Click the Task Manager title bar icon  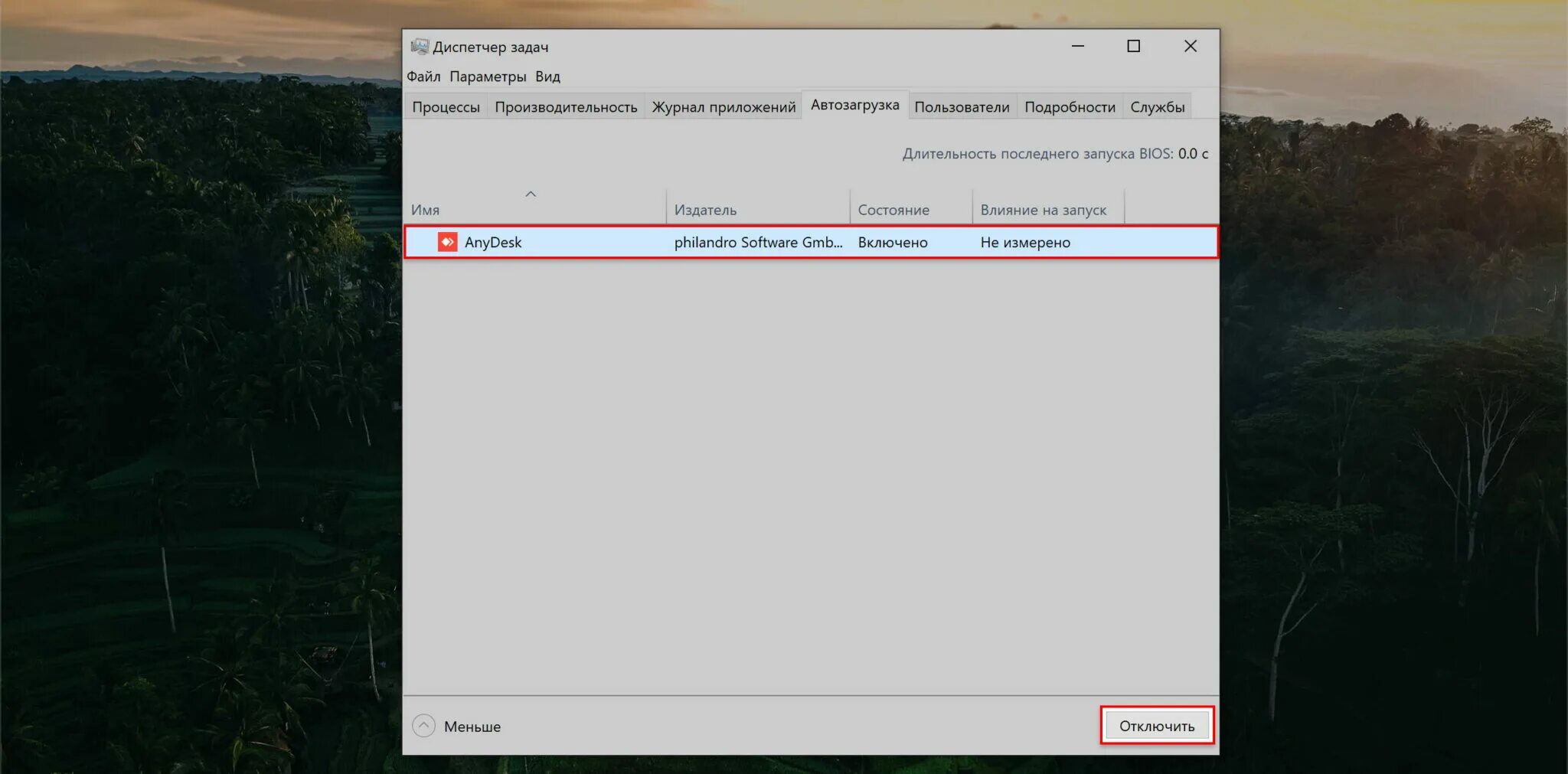click(419, 46)
